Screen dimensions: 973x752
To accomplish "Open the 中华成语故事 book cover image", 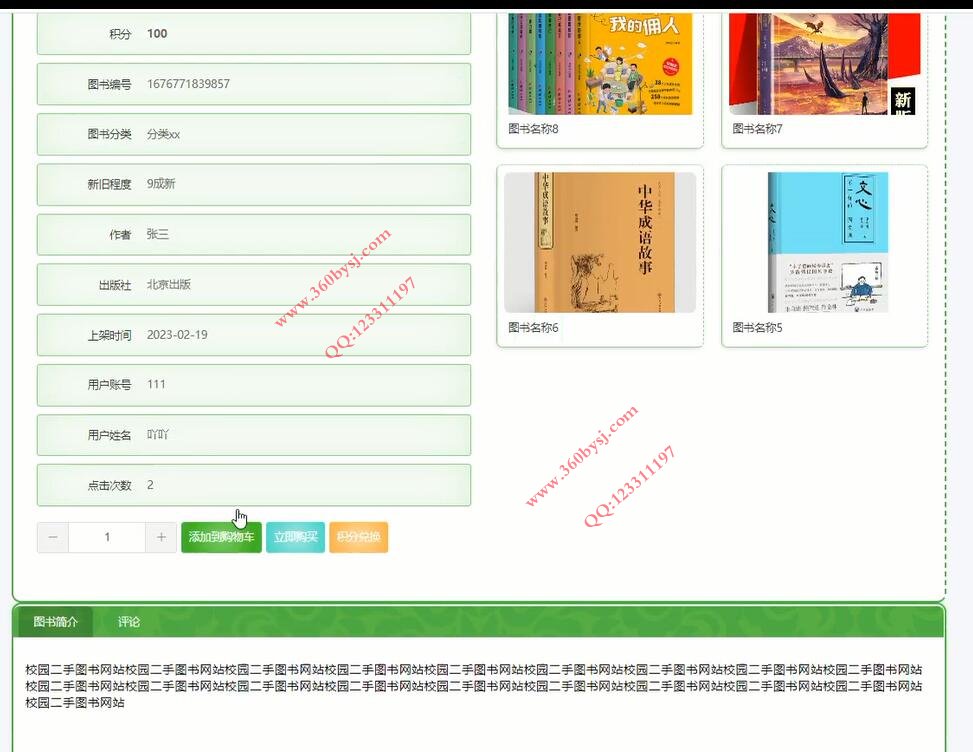I will (600, 243).
